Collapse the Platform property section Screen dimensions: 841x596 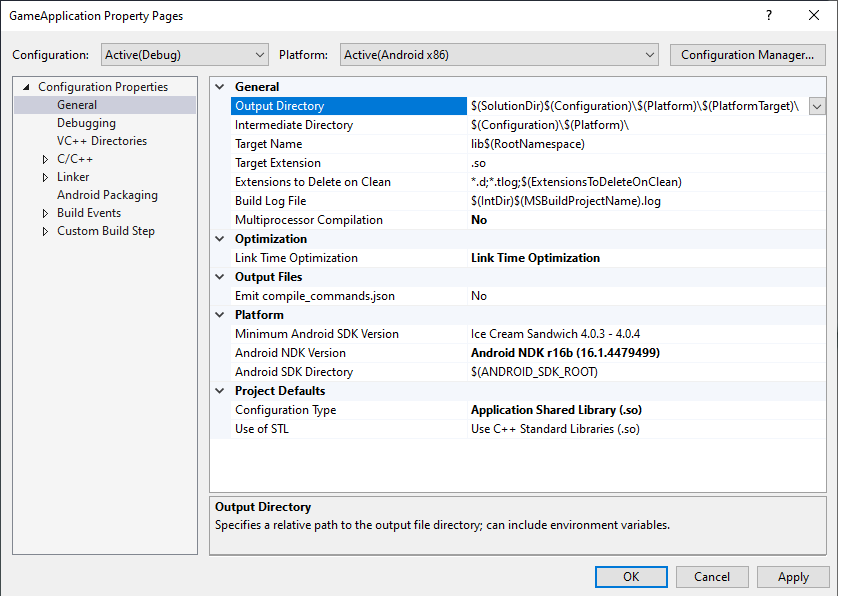tap(221, 315)
